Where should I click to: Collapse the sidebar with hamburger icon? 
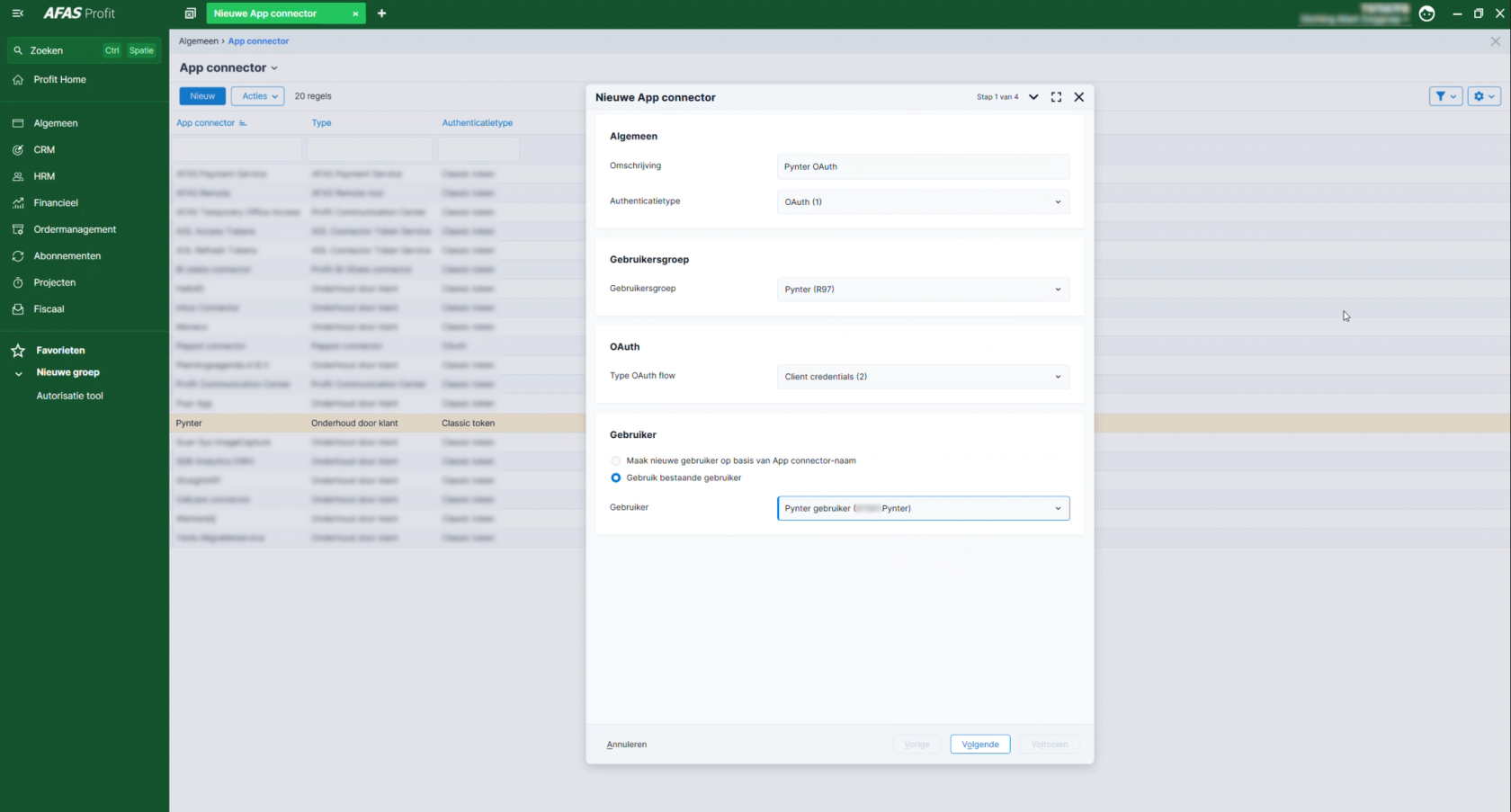18,13
